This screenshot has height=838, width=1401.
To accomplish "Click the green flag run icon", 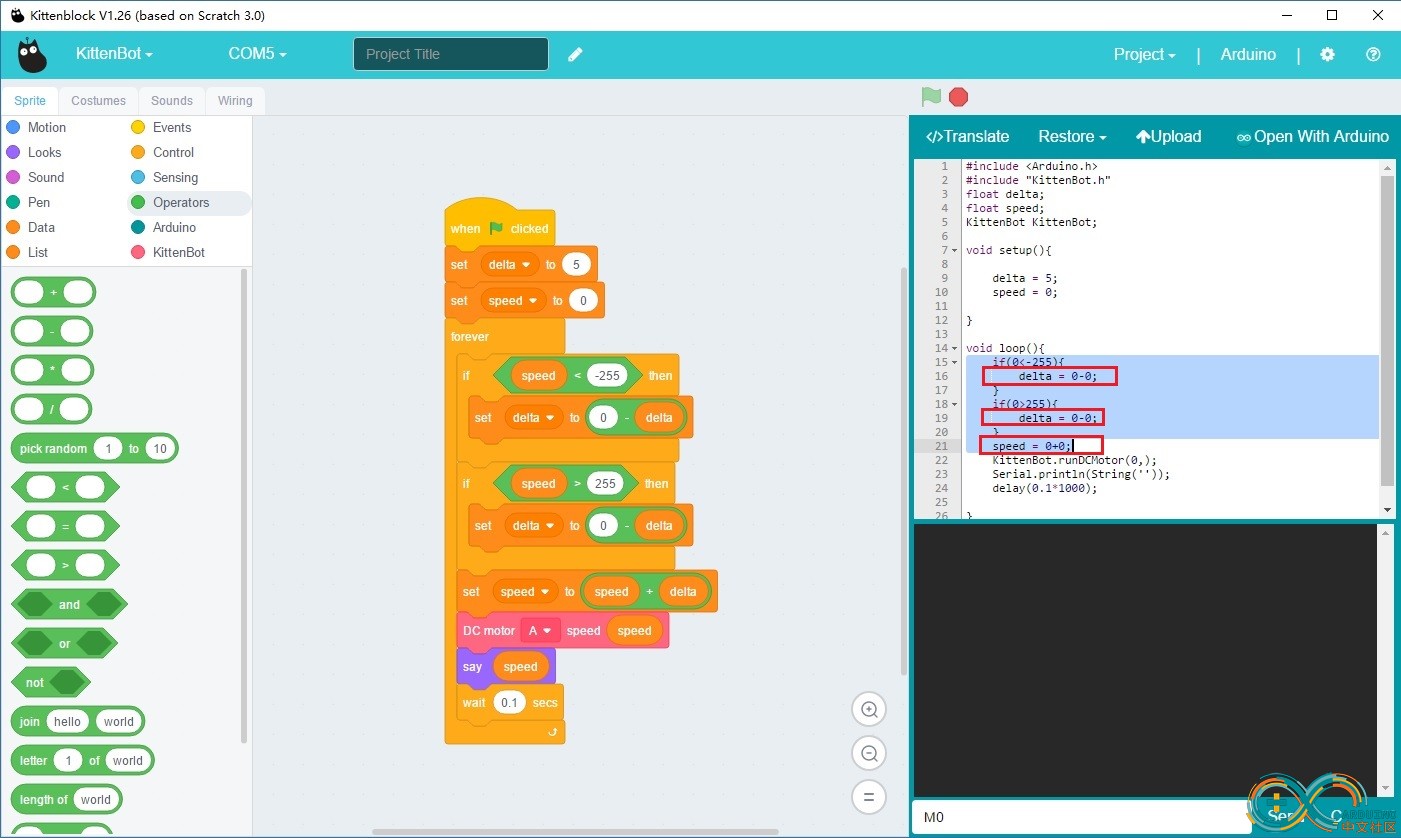I will [x=931, y=96].
